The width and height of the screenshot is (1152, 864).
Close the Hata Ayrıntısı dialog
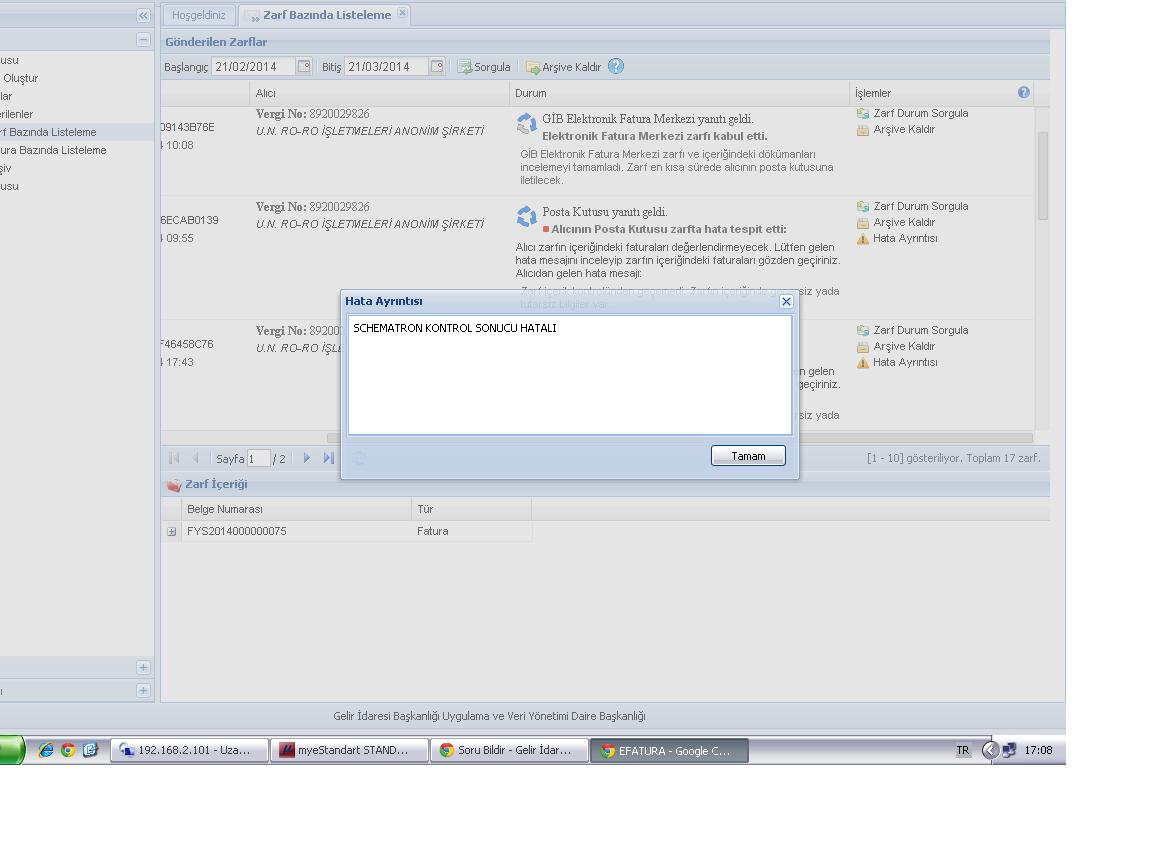[x=786, y=301]
